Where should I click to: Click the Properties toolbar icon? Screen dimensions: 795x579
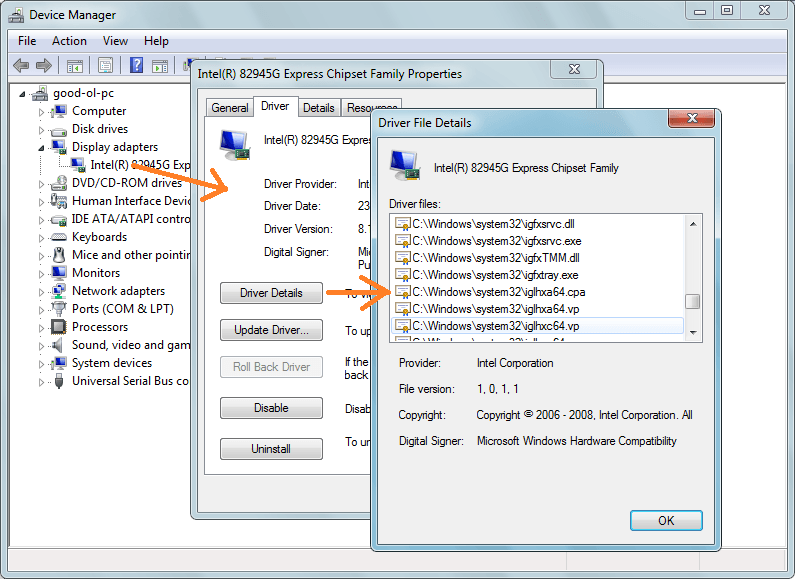tap(105, 66)
